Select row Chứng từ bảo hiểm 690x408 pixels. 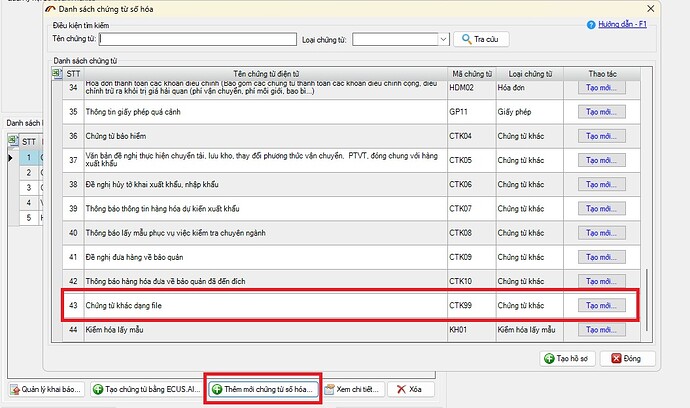(x=351, y=136)
